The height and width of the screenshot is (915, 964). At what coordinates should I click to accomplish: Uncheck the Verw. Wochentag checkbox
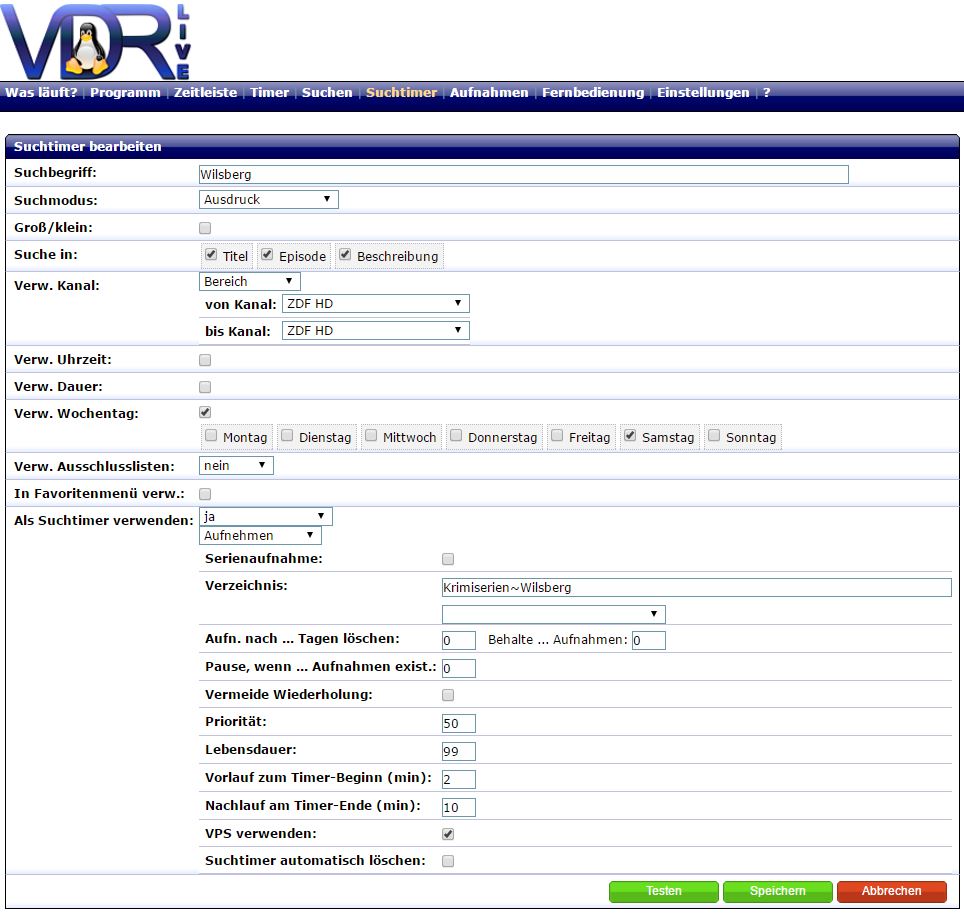[x=205, y=412]
